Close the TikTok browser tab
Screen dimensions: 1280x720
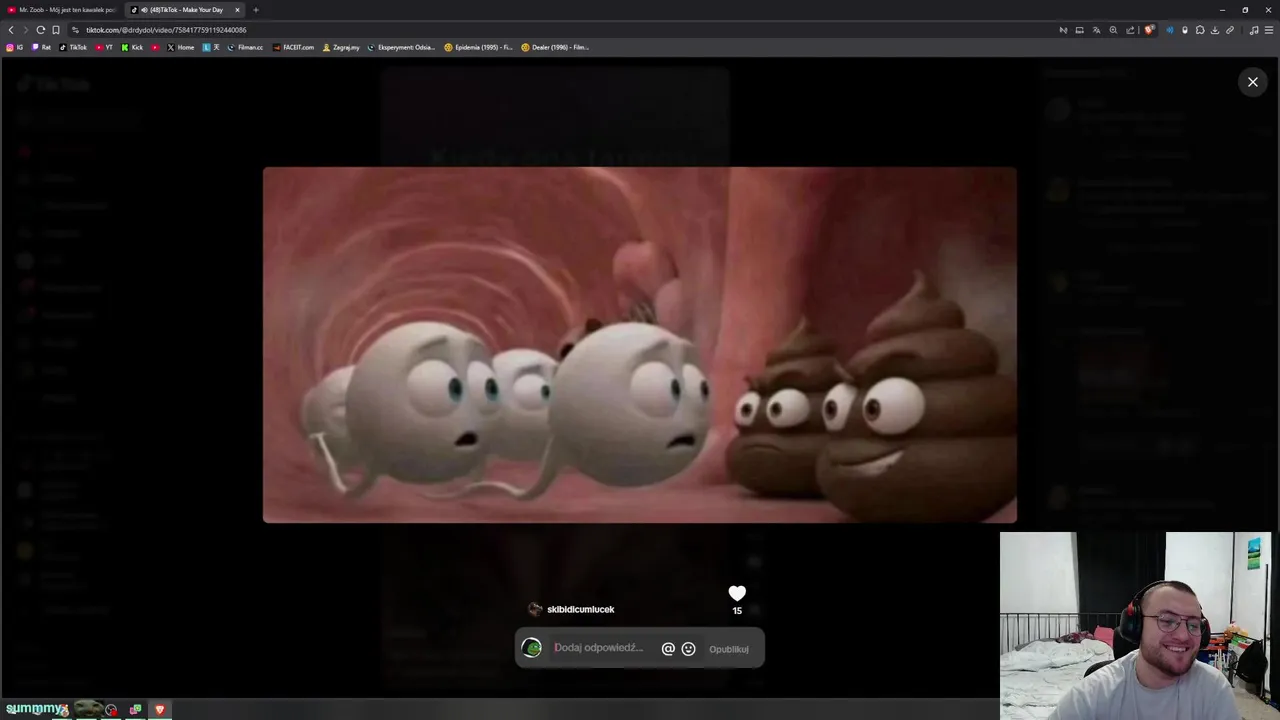(x=237, y=10)
